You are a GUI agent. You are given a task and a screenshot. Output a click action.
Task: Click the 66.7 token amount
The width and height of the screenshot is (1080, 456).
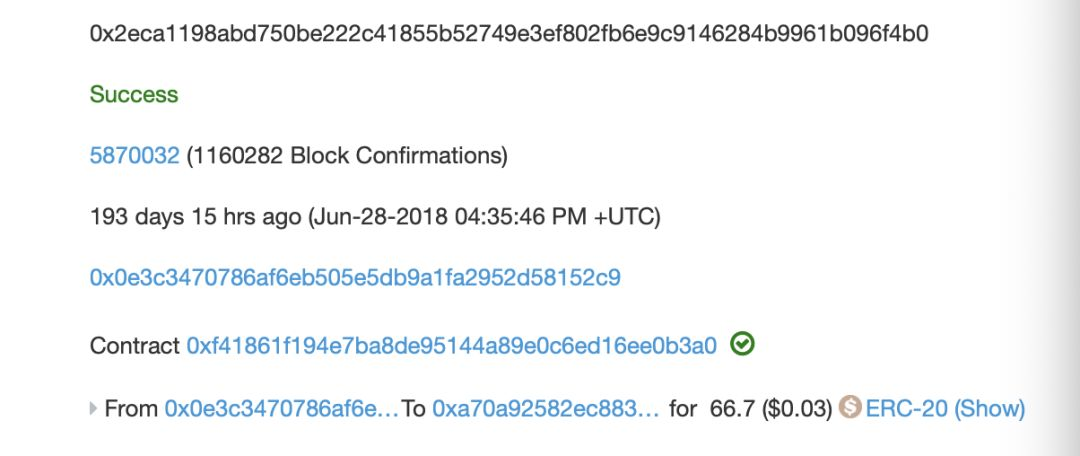(733, 409)
